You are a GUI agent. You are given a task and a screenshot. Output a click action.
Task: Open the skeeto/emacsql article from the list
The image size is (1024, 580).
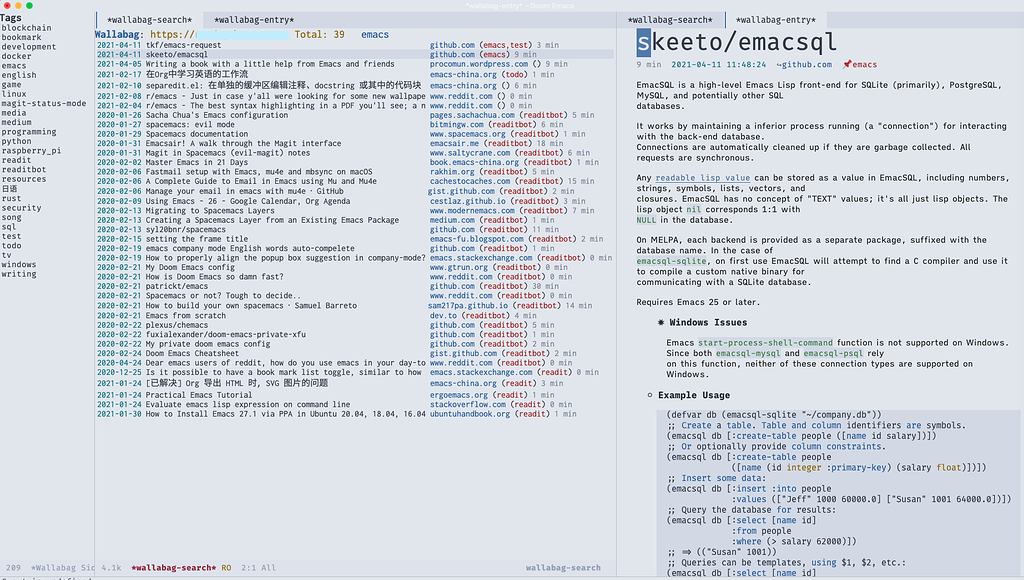point(180,53)
